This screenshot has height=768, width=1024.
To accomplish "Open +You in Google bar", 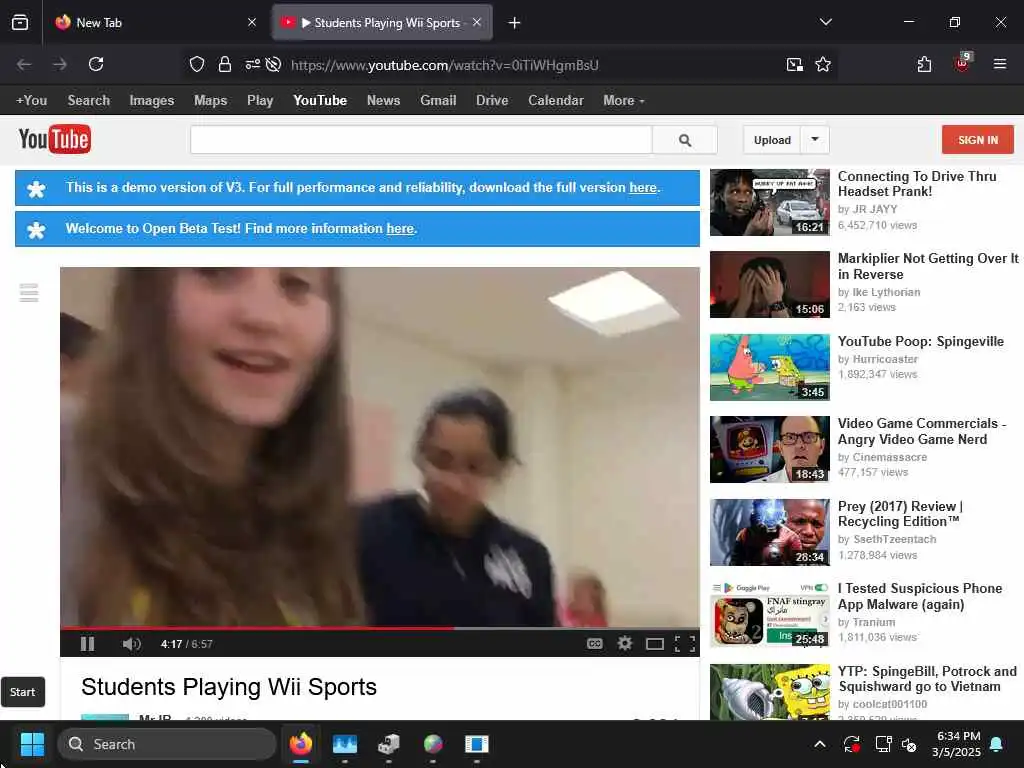I will [31, 101].
